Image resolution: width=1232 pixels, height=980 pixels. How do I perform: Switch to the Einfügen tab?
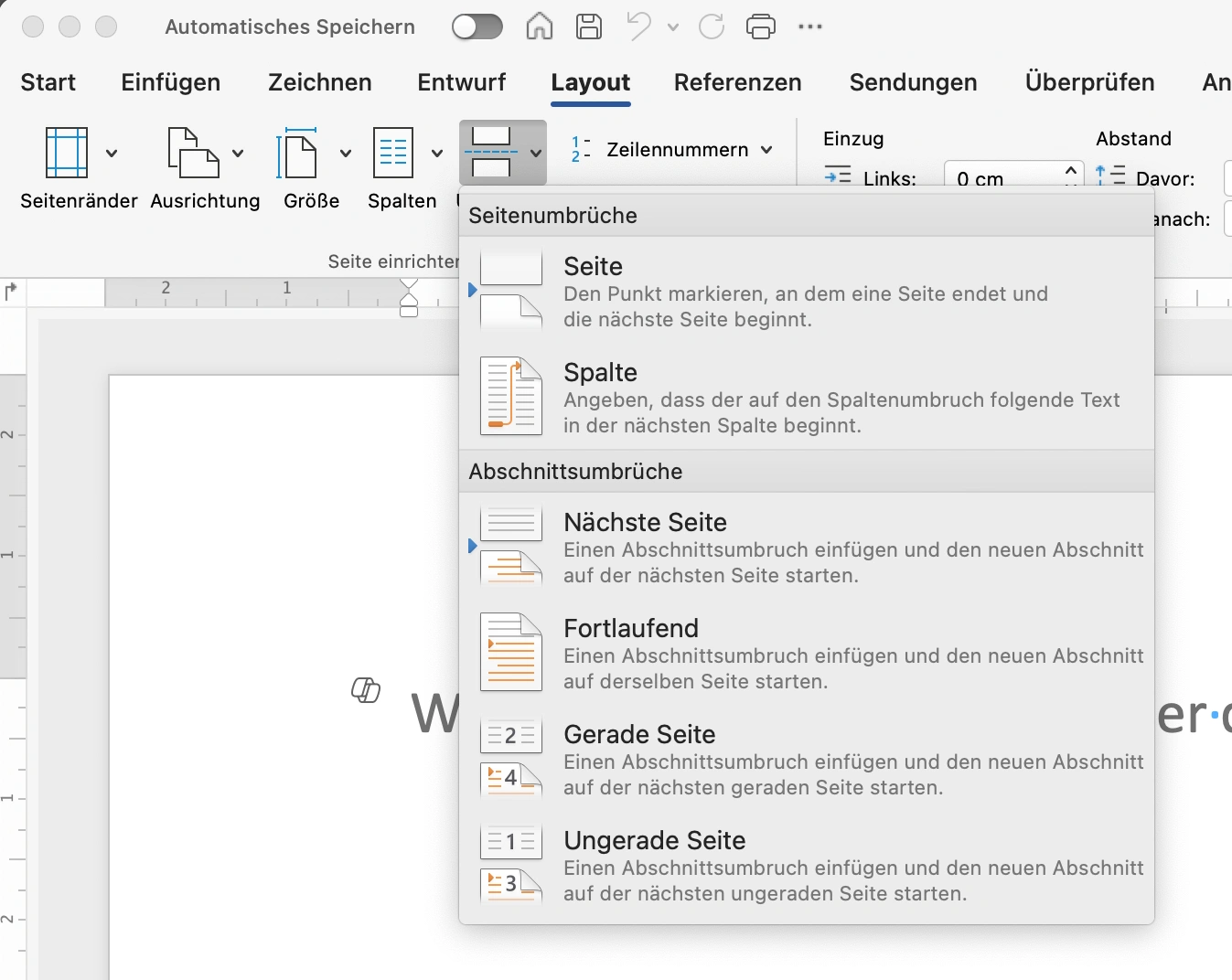(x=171, y=82)
